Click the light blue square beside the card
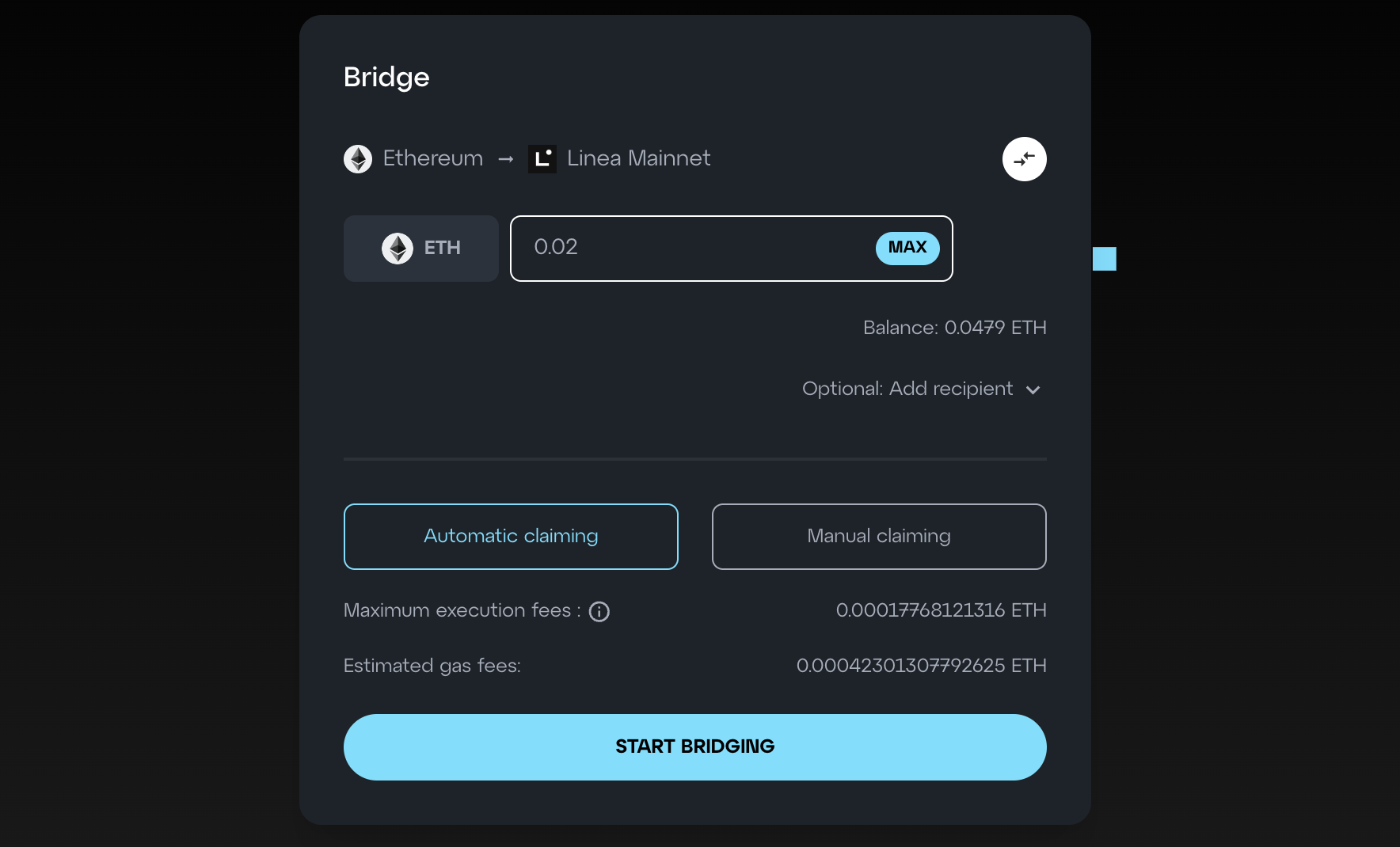Viewport: 1400px width, 847px height. (1104, 259)
